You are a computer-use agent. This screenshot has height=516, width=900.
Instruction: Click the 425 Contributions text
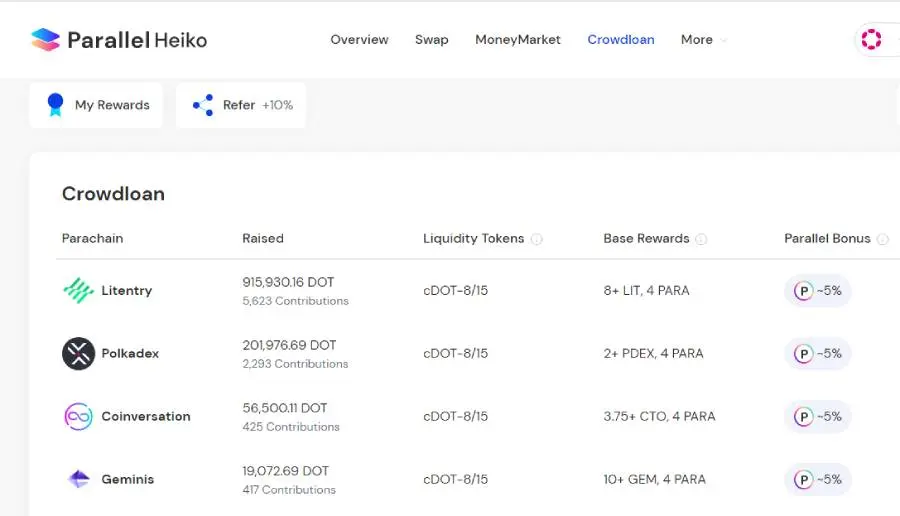pyautogui.click(x=291, y=427)
